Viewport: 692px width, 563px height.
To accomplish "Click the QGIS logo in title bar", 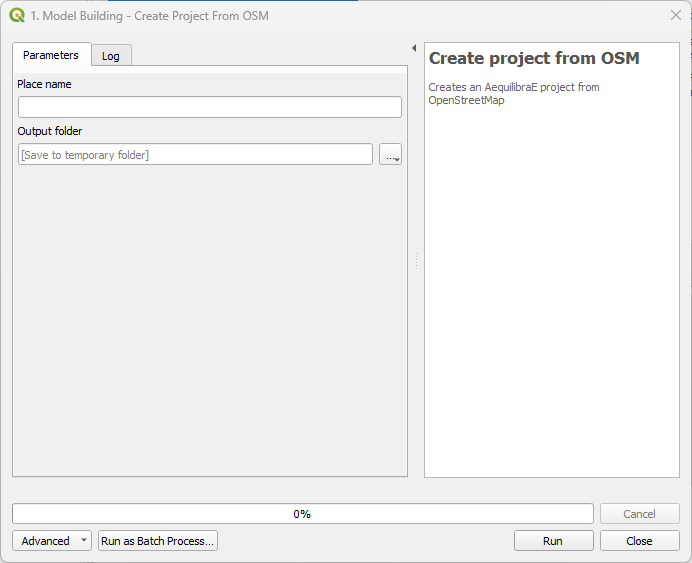I will [x=17, y=15].
